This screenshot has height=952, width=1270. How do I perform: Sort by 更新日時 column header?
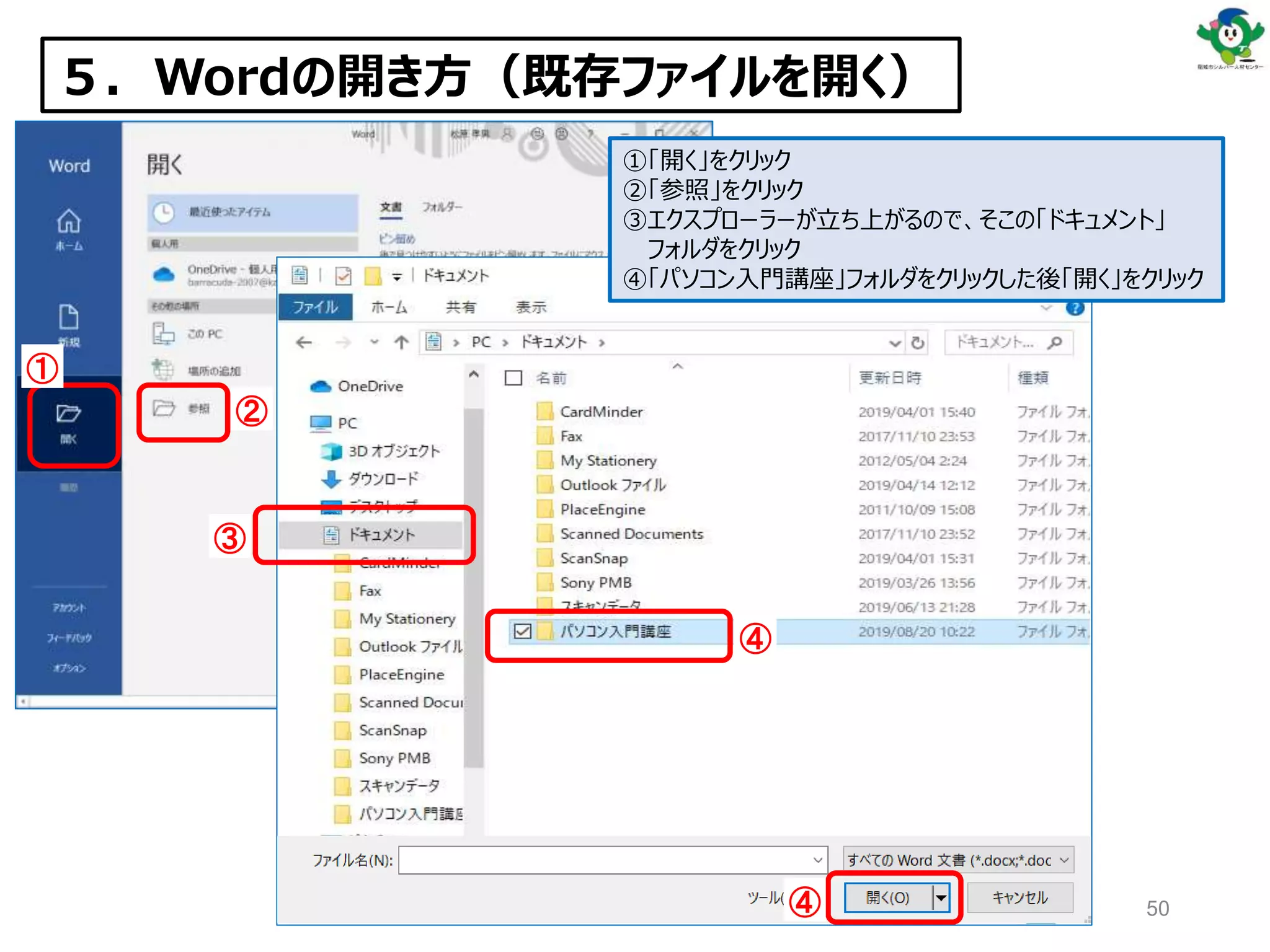(890, 378)
